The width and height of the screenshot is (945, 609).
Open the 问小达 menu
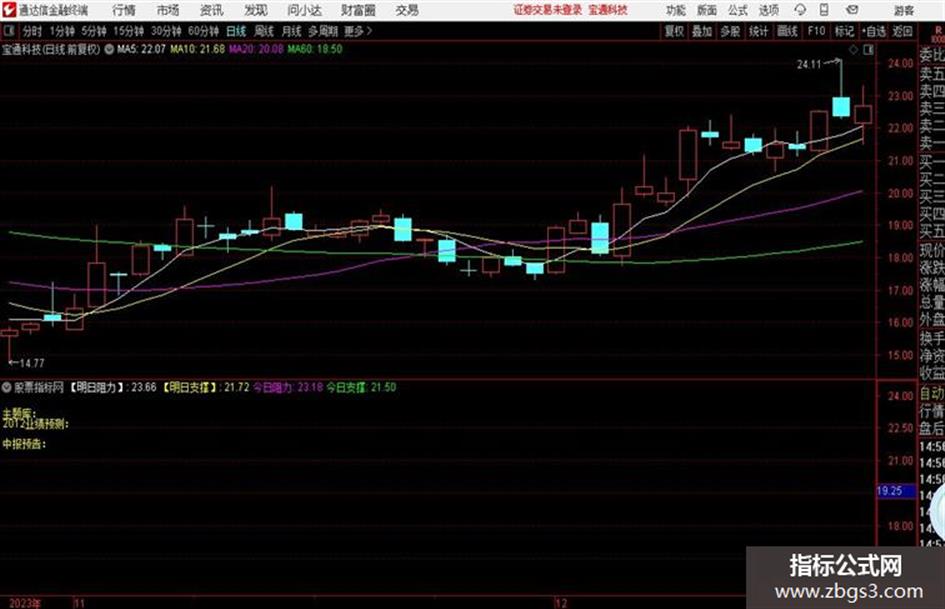[x=304, y=10]
